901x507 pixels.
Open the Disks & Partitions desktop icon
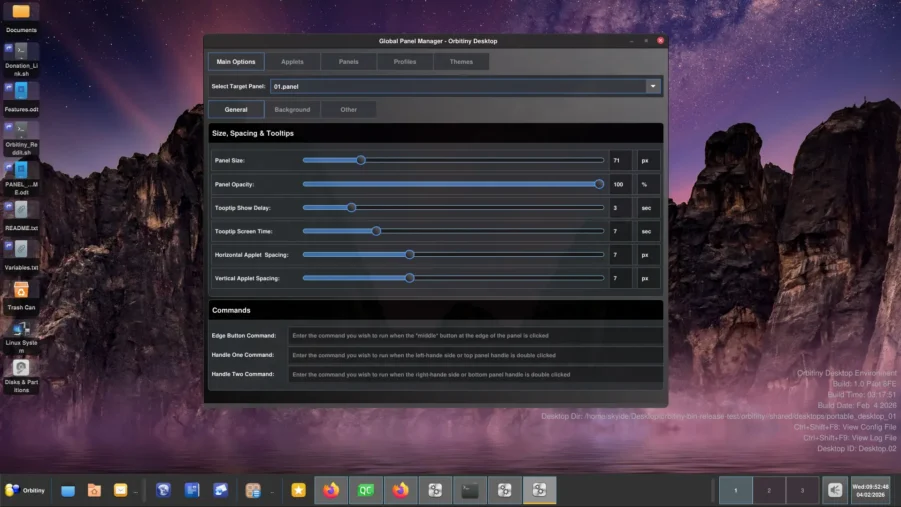click(x=21, y=368)
